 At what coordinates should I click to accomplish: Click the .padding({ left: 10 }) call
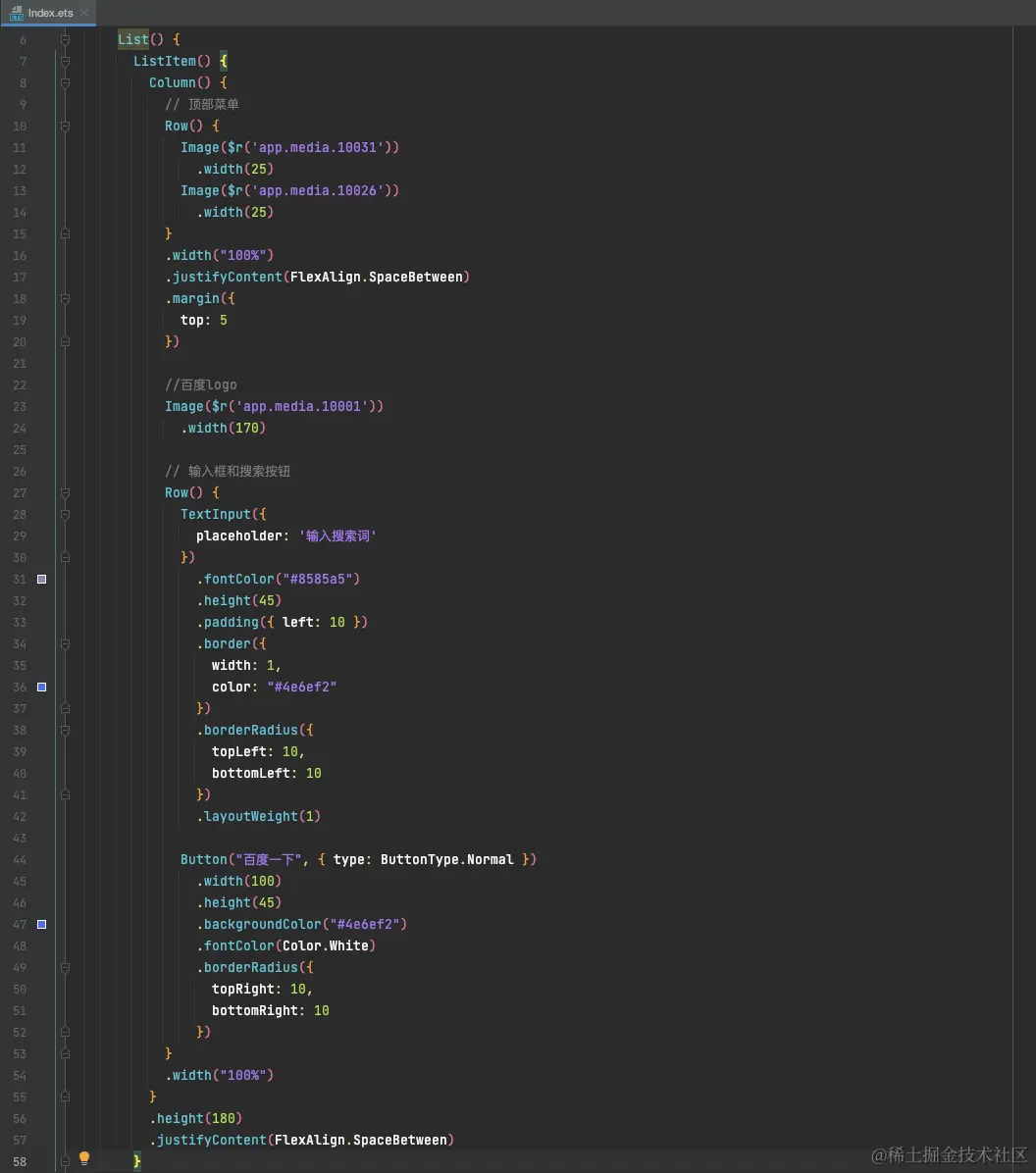283,623
